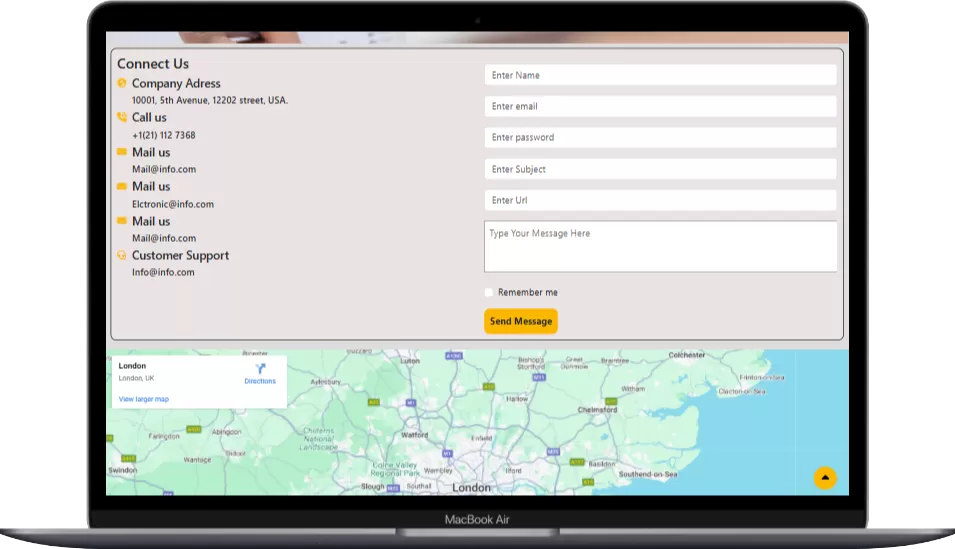Open the View larger map link

tap(144, 399)
